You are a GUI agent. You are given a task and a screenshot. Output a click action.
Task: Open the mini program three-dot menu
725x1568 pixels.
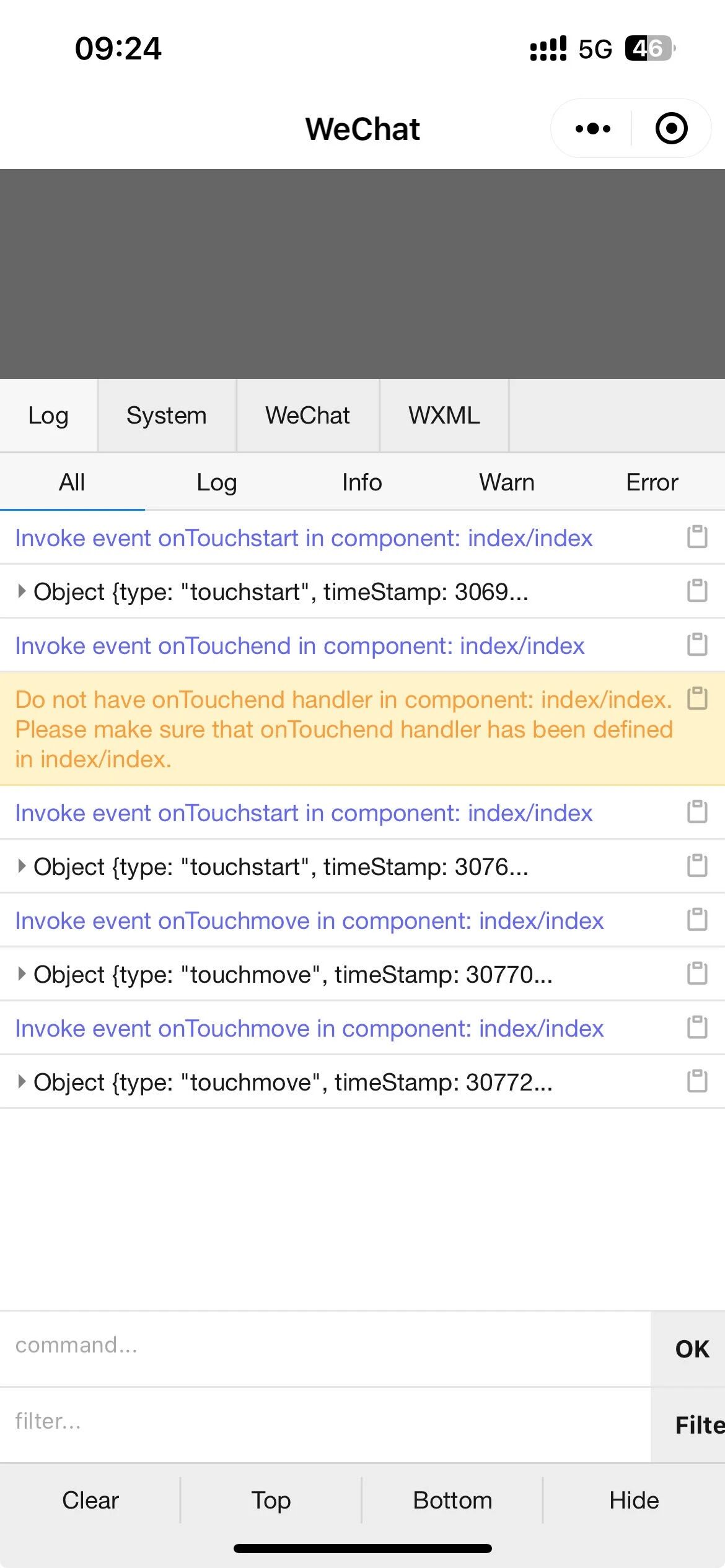(x=592, y=129)
